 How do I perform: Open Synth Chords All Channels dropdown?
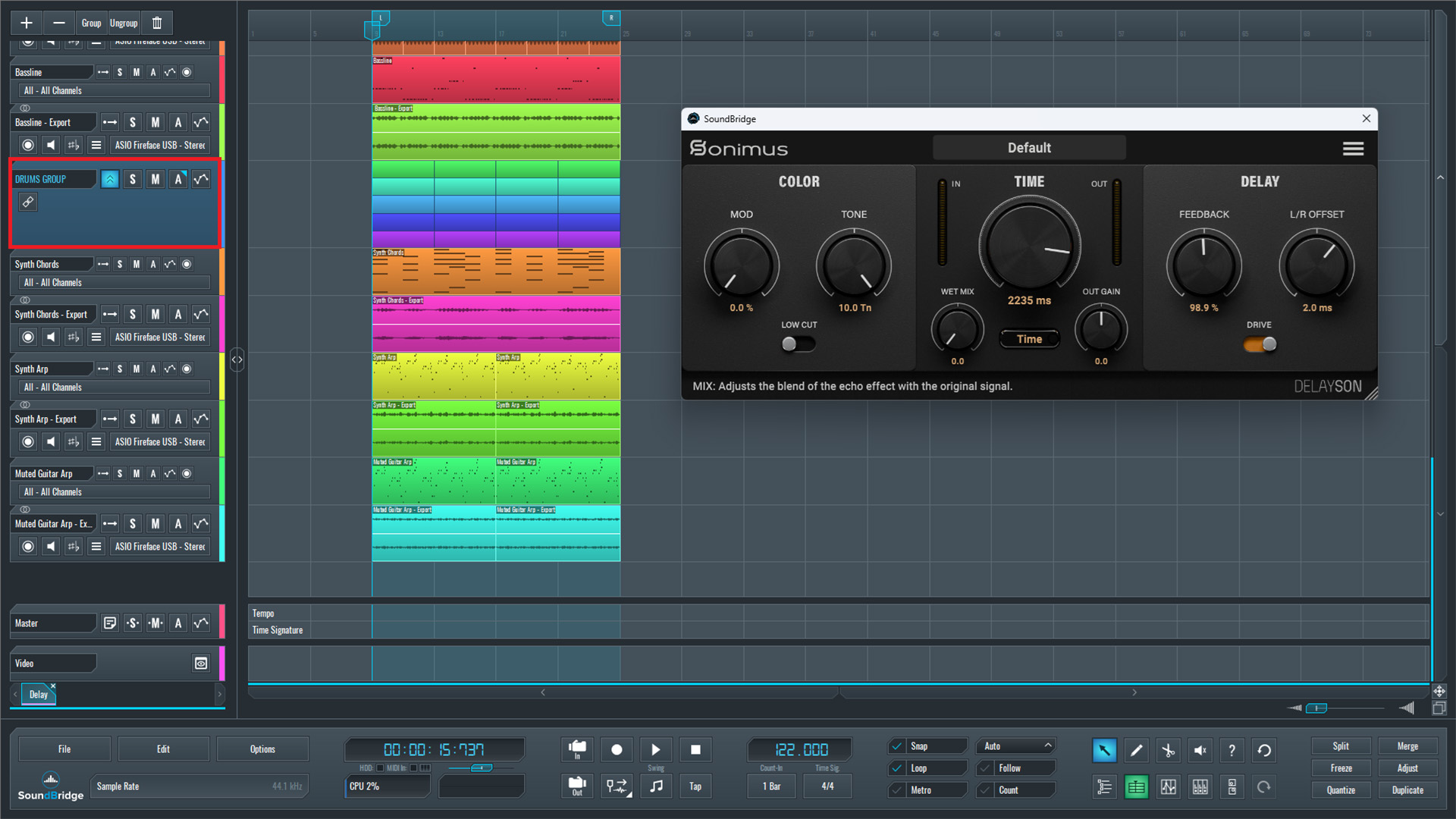114,282
